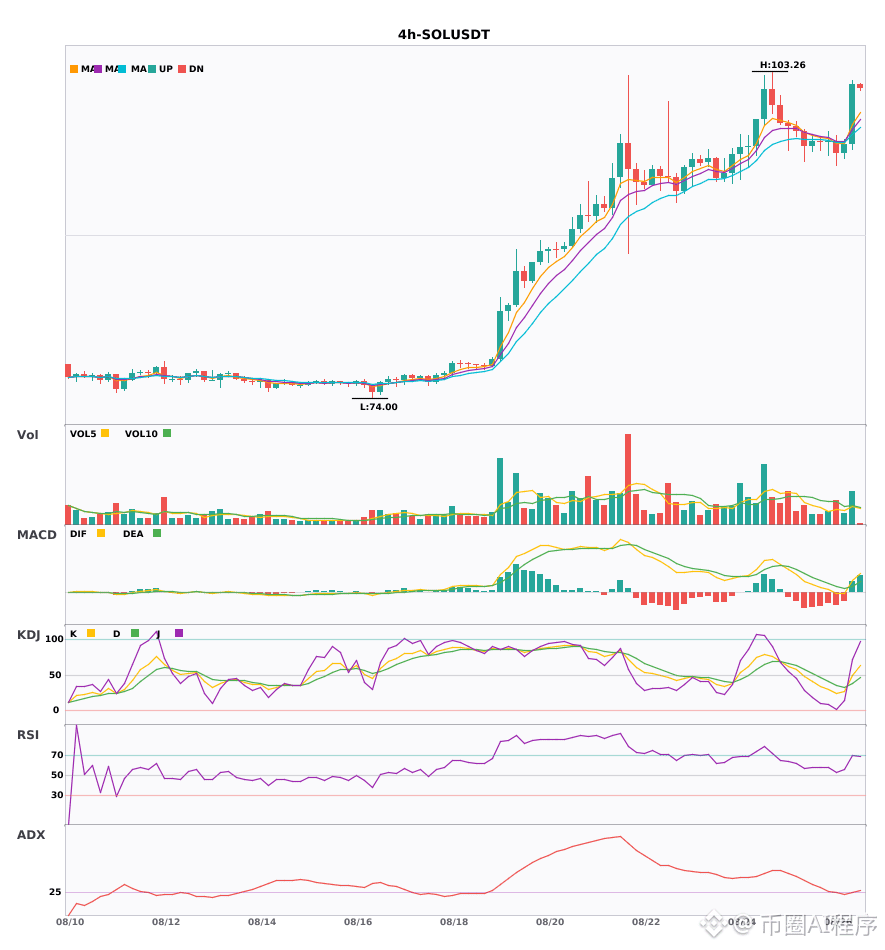Click the RSI axis value 70
Viewport: 885px width, 950px height.
58,755
